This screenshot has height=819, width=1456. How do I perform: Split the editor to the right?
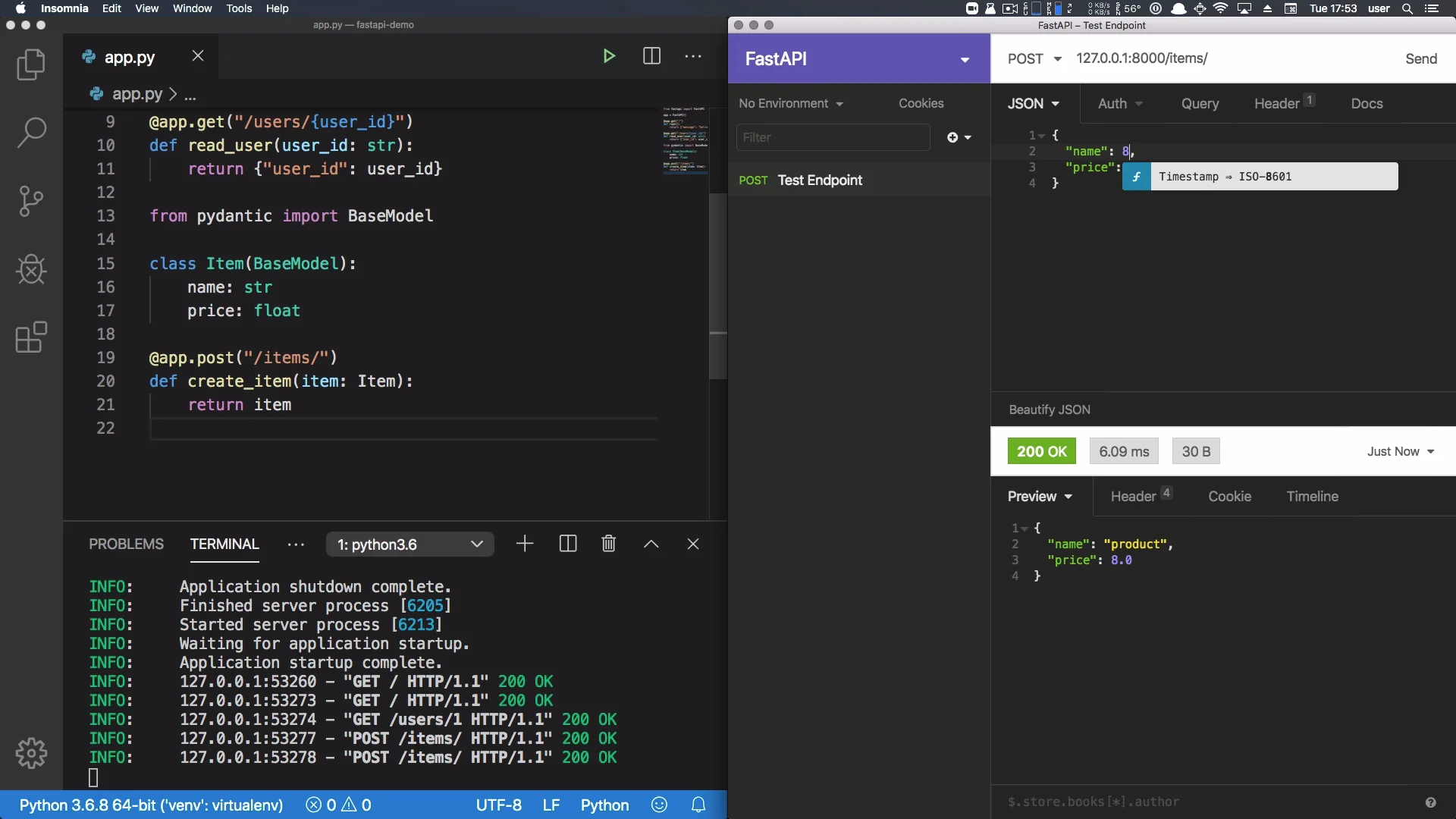point(651,56)
